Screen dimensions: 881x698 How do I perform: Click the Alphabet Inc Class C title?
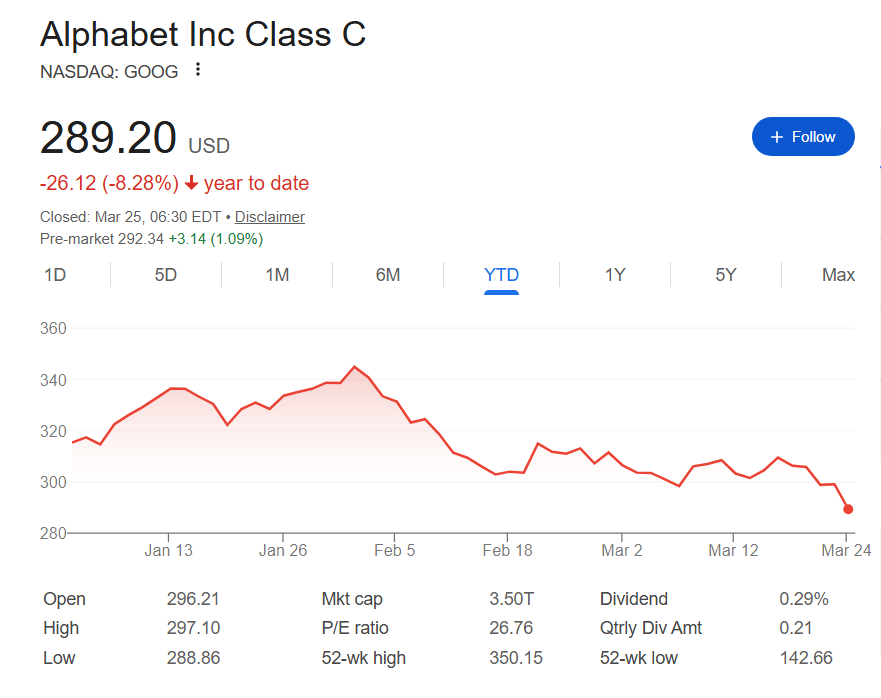click(x=203, y=35)
